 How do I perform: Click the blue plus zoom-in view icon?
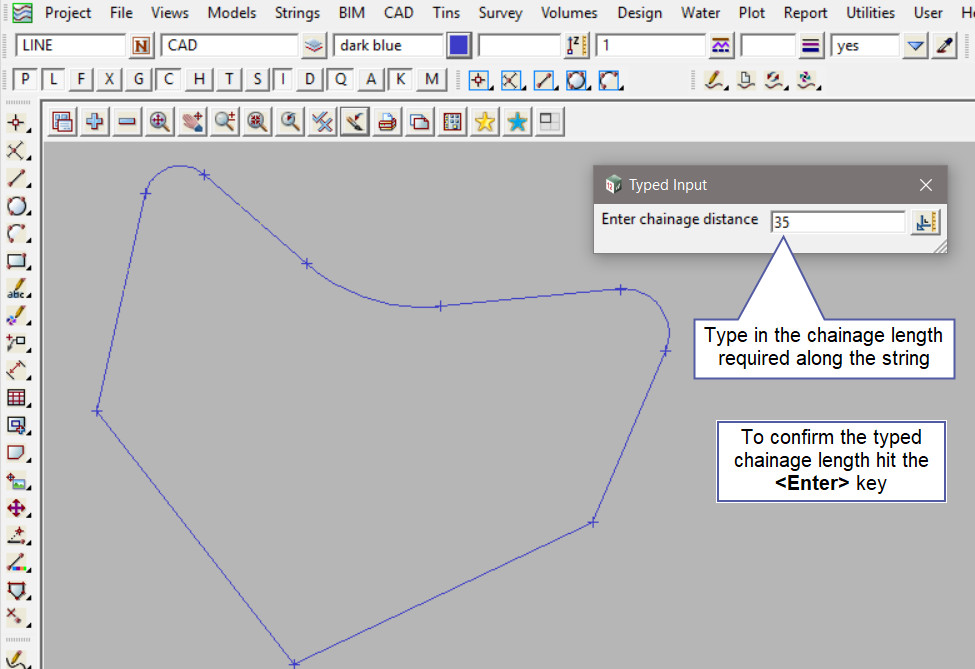tap(95, 122)
